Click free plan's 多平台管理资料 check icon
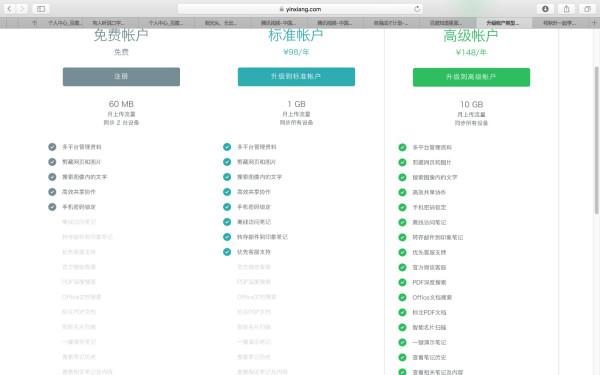 [52, 147]
